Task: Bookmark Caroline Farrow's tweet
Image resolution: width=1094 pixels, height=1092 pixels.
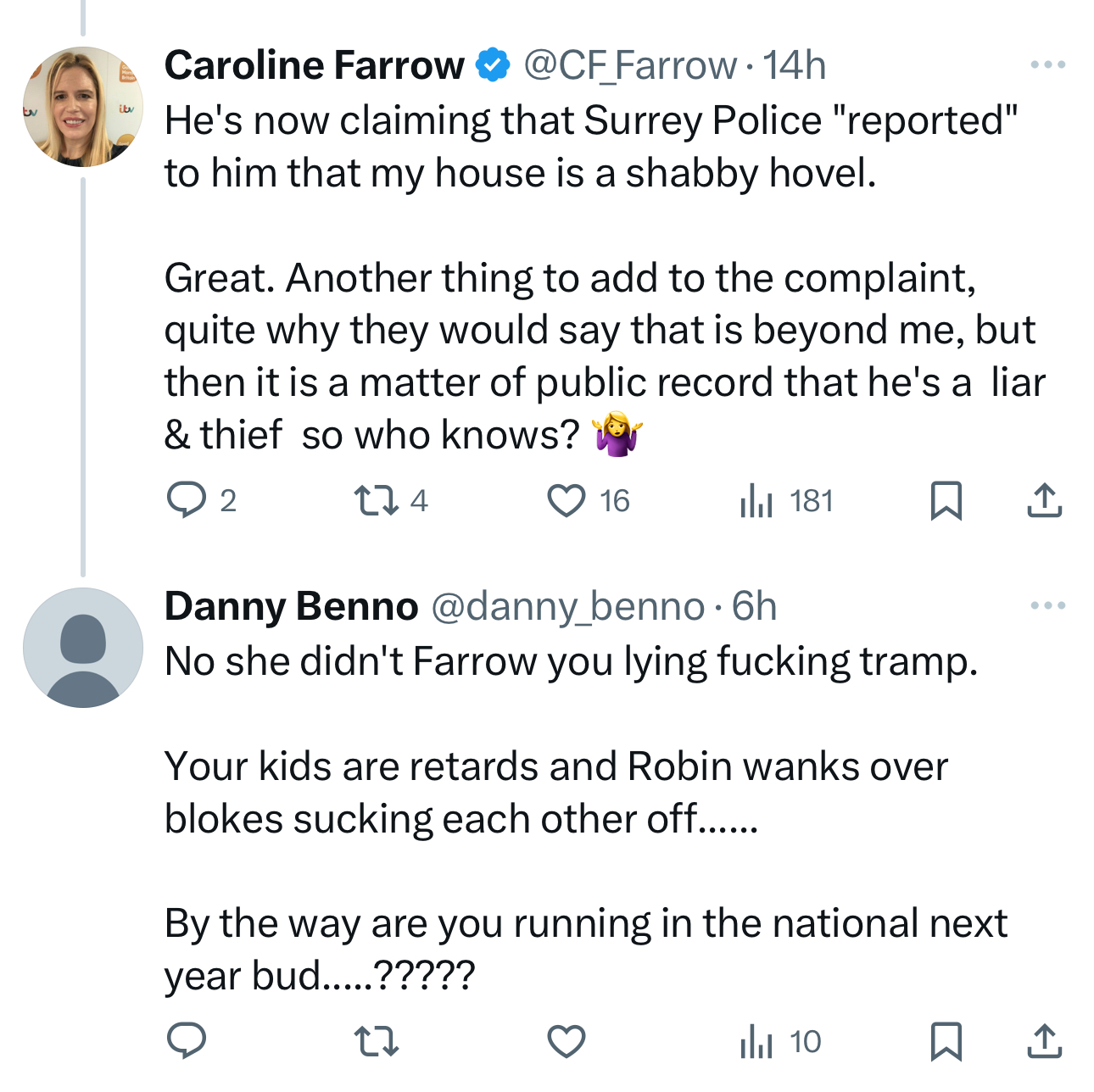Action: coord(946,500)
